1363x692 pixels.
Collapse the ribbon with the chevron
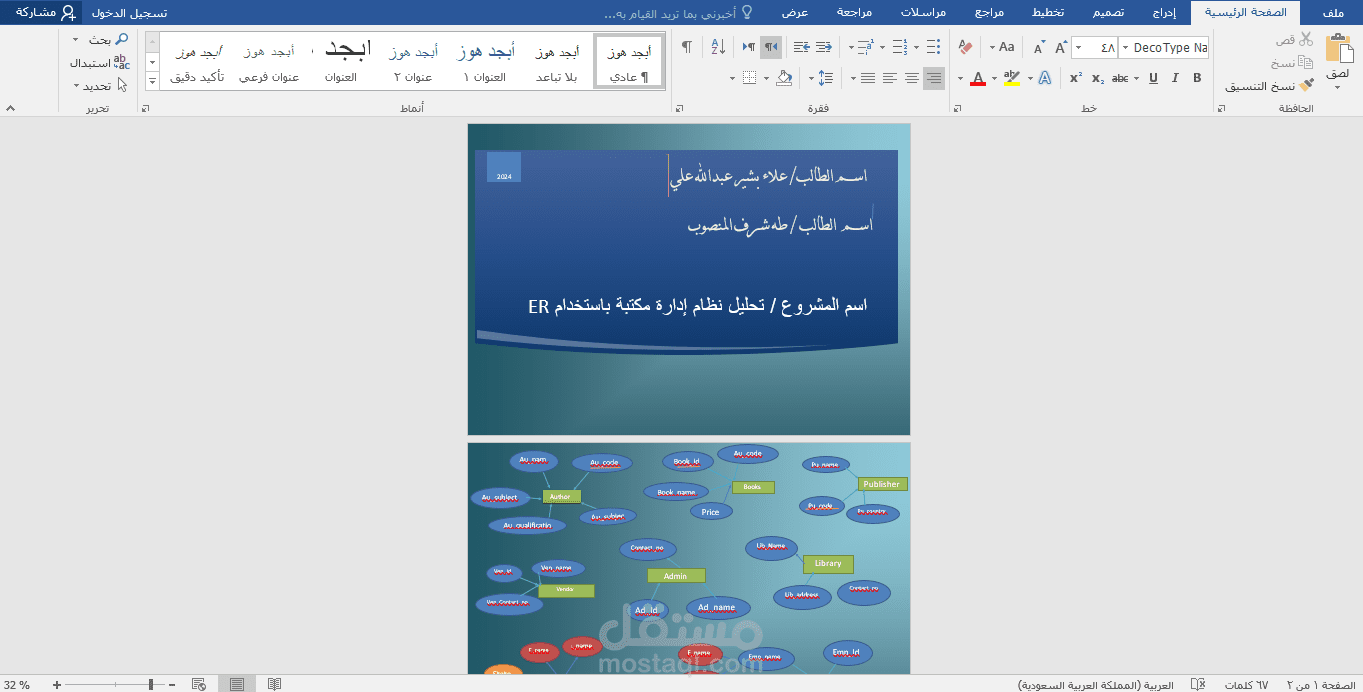tap(10, 108)
